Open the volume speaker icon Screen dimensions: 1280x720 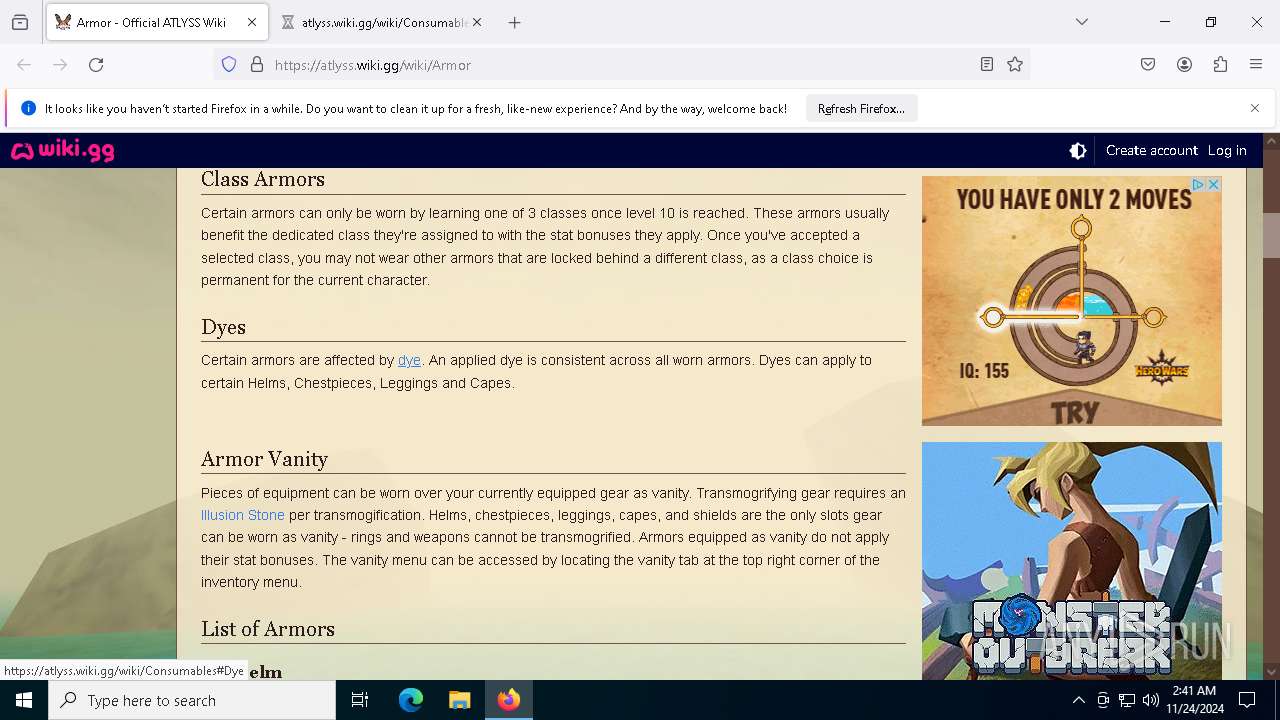tap(1151, 700)
